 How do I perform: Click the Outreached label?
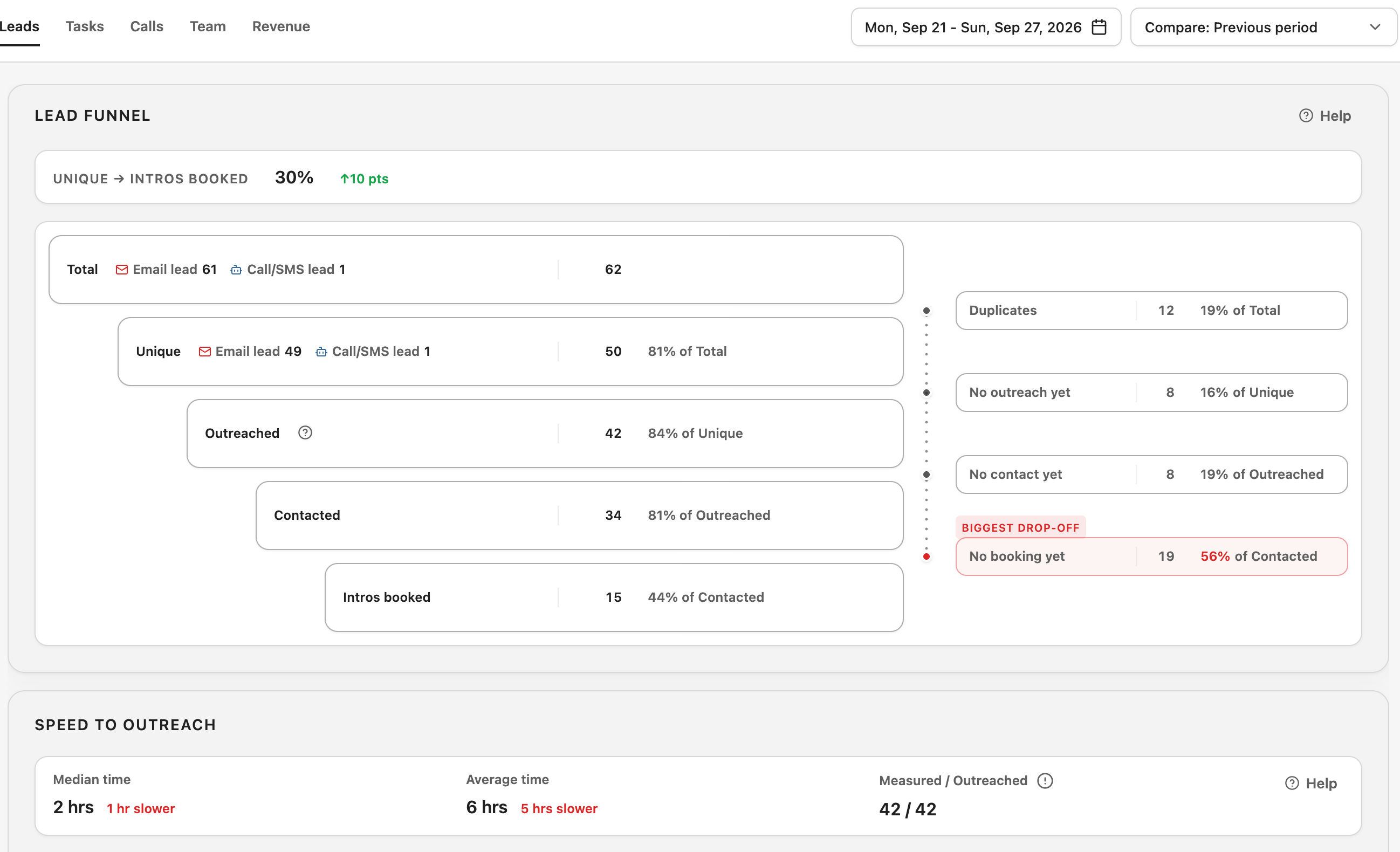(x=242, y=434)
